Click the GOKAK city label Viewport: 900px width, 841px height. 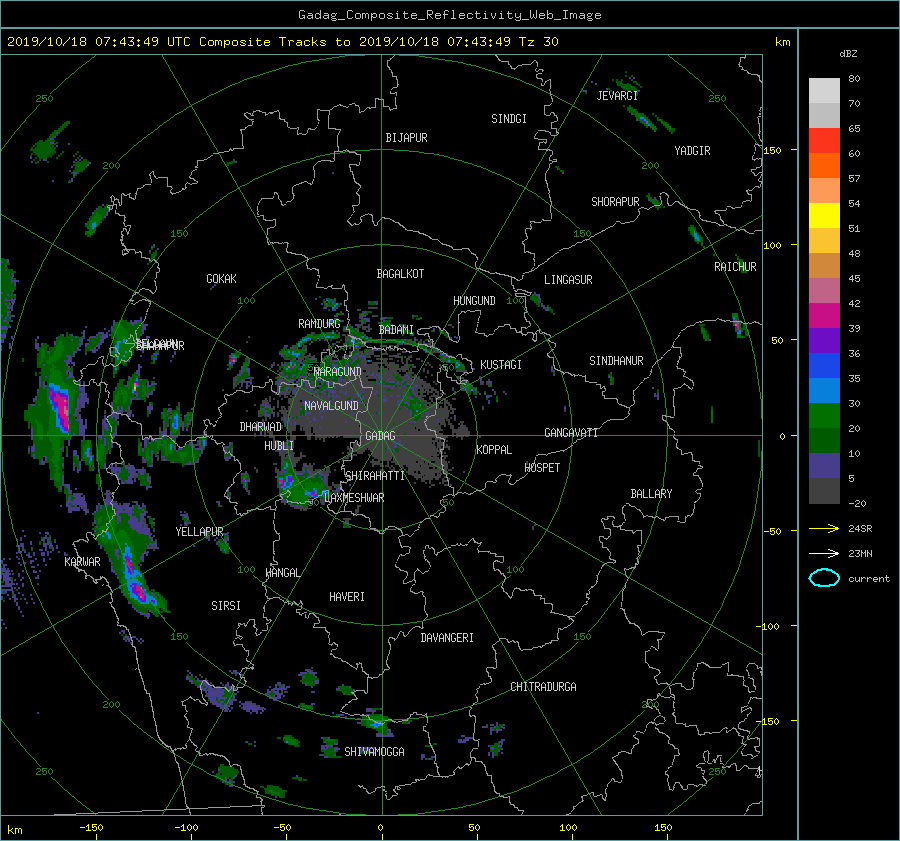(221, 279)
